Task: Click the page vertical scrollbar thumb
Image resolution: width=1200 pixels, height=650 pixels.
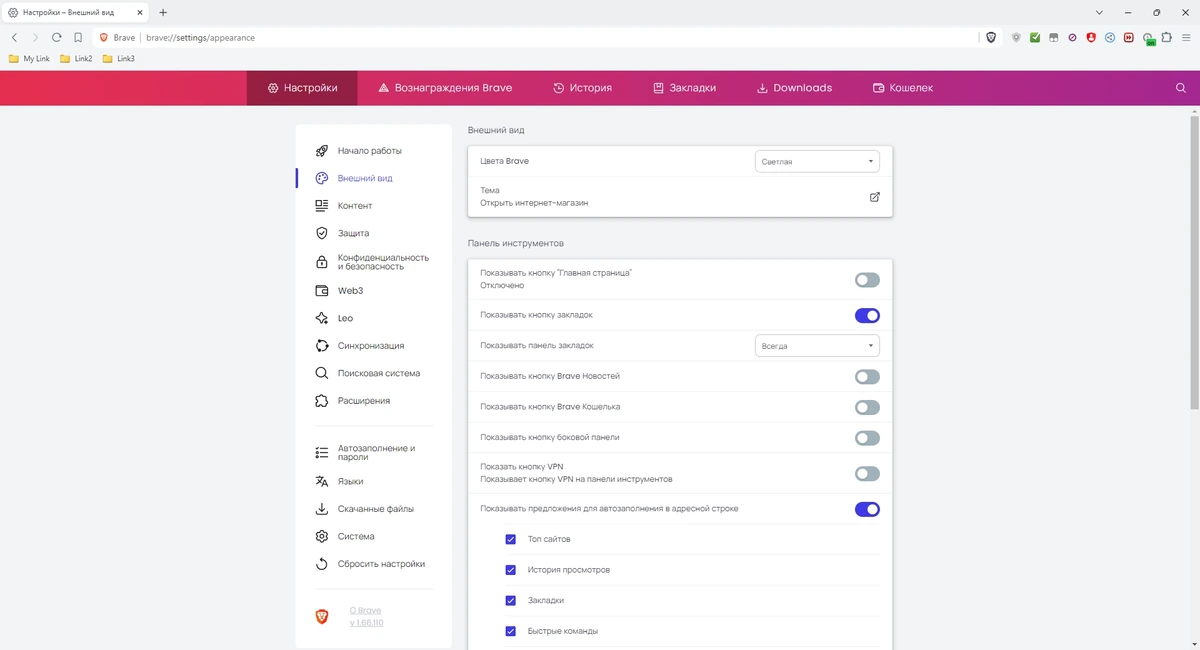Action: point(1194,262)
